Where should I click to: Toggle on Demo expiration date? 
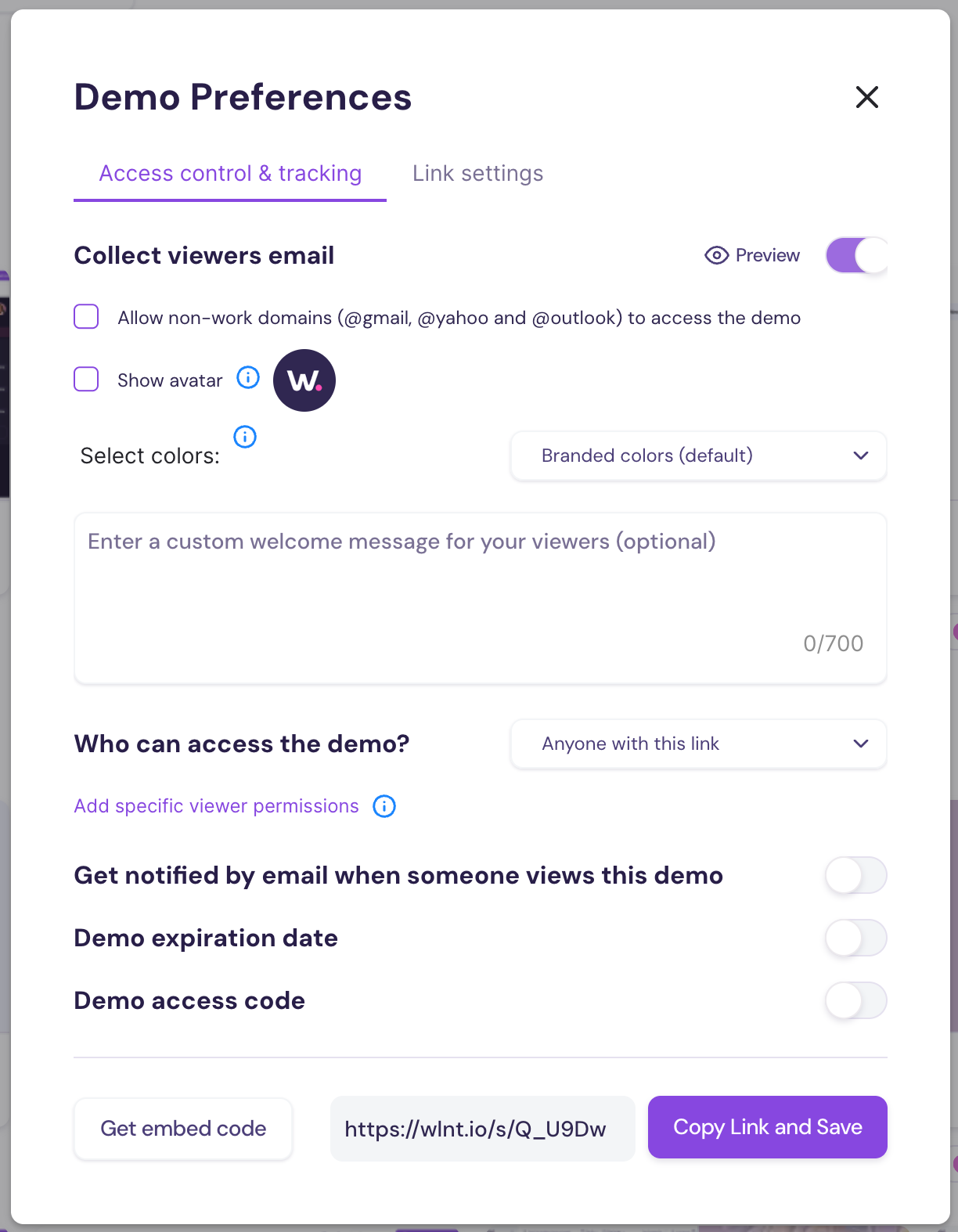[856, 938]
